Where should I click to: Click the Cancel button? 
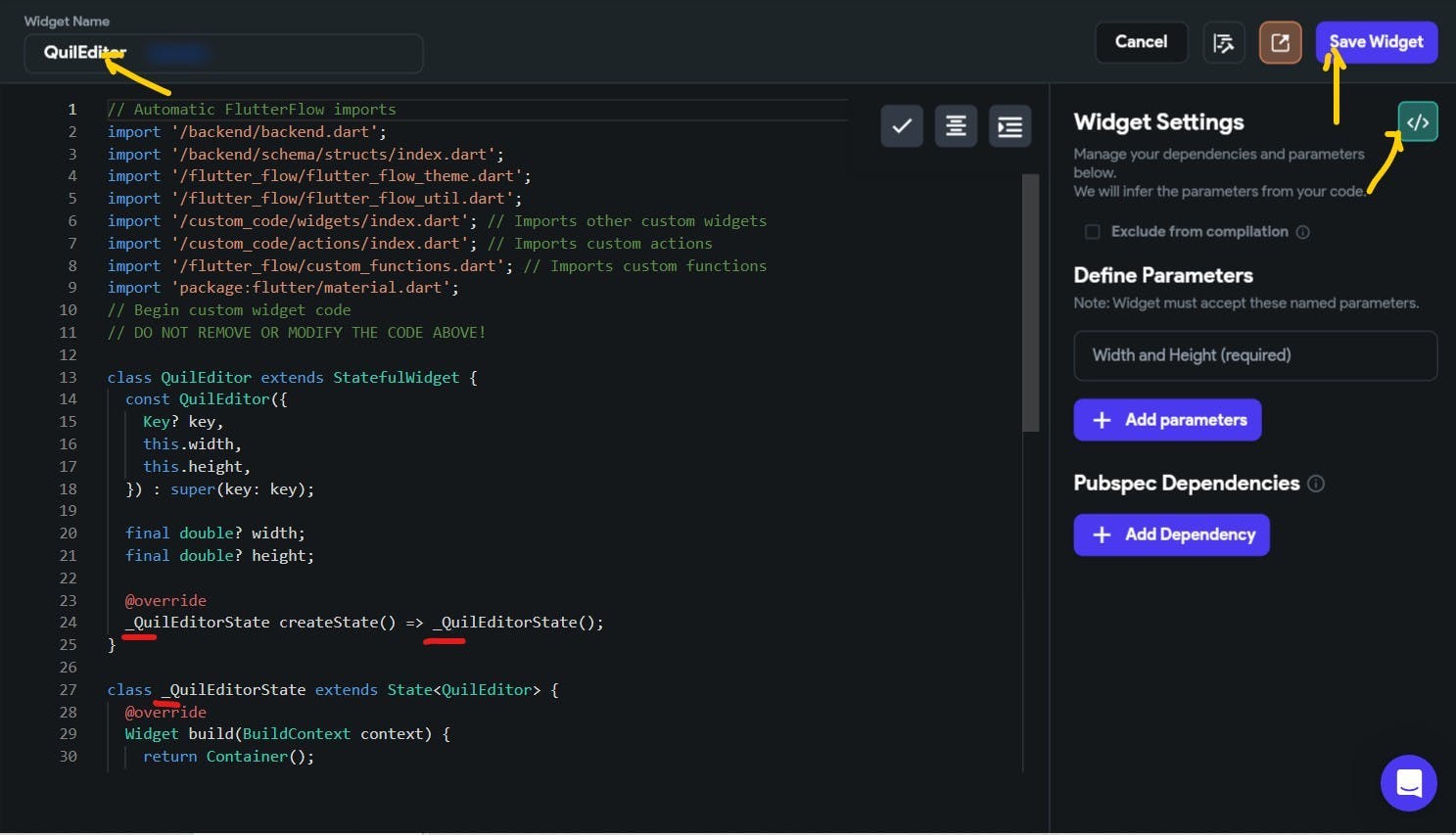coord(1141,42)
